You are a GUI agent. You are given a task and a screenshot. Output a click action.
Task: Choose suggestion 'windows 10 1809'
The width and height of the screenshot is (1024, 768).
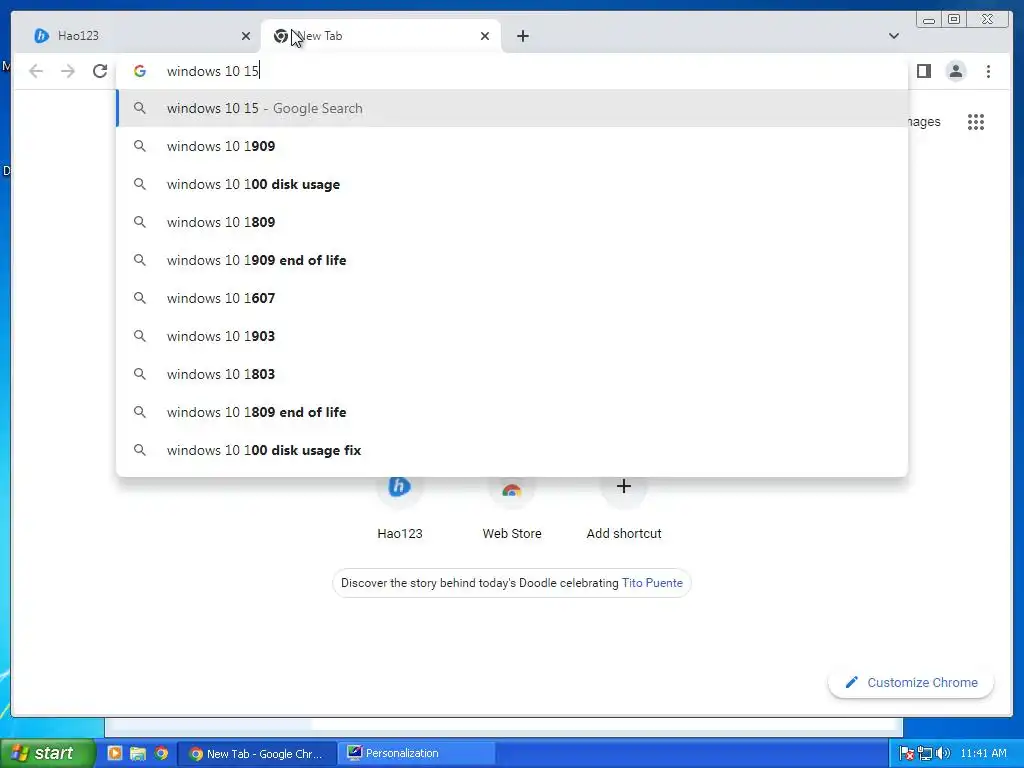point(512,222)
